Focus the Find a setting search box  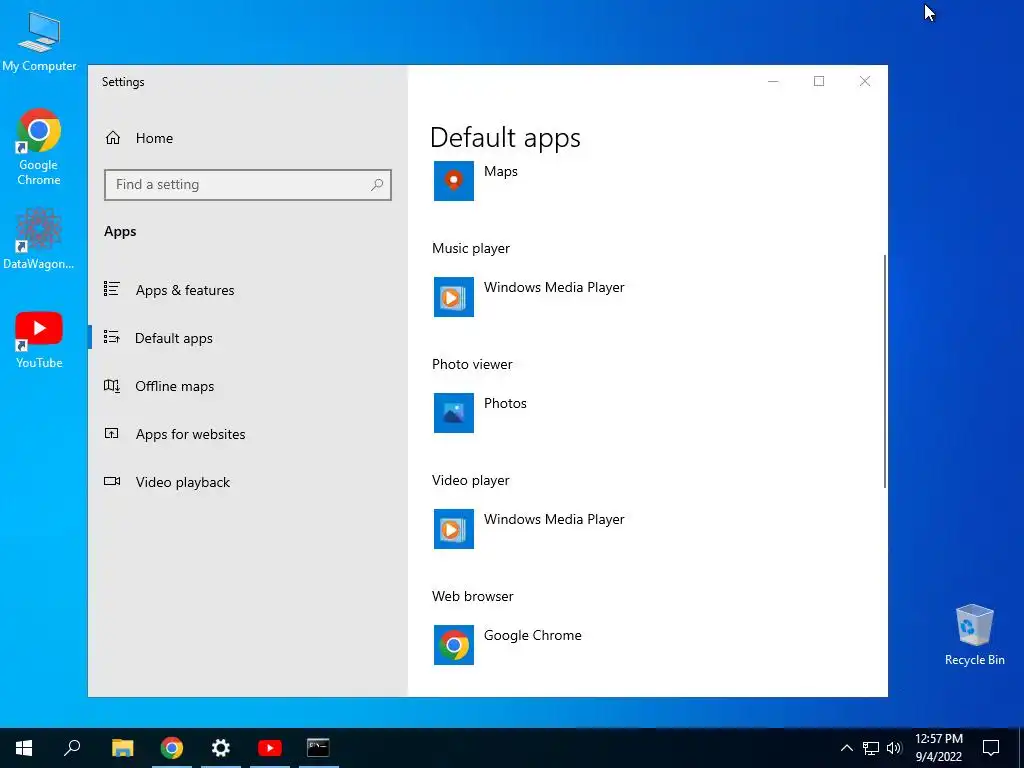pyautogui.click(x=248, y=185)
